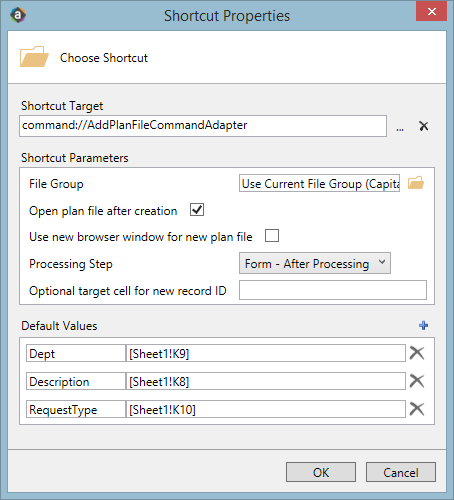Clear the Shortcut Target with X icon
This screenshot has height=500, width=454.
point(424,126)
